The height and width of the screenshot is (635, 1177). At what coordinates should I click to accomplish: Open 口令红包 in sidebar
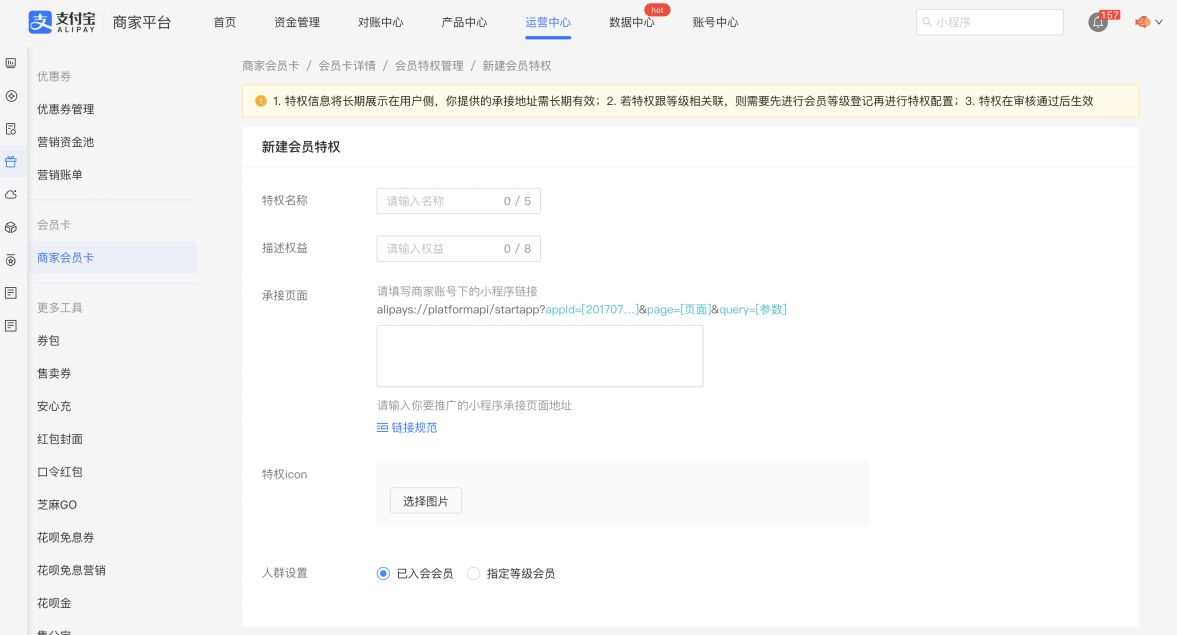[x=60, y=472]
